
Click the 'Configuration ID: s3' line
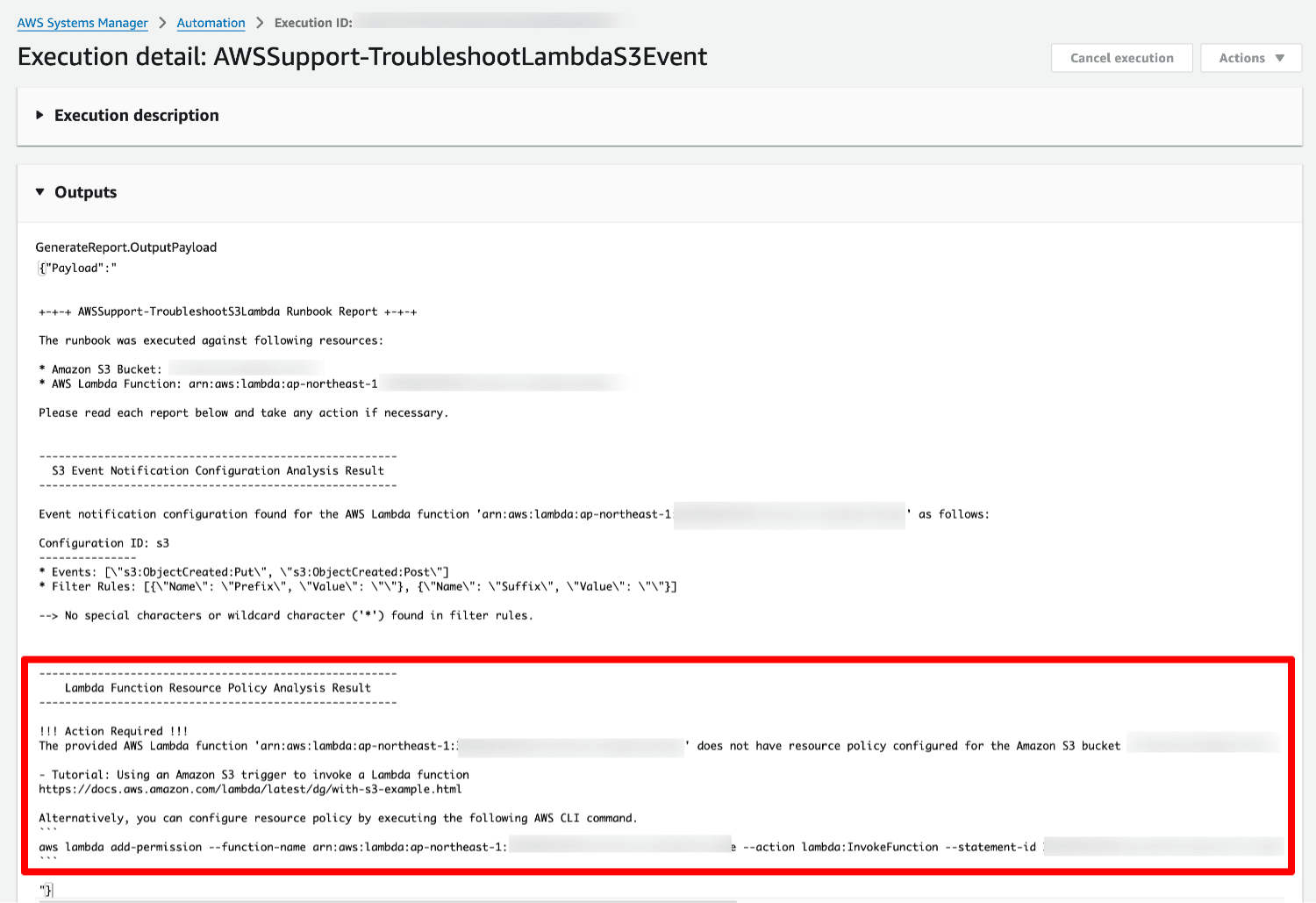tap(104, 543)
